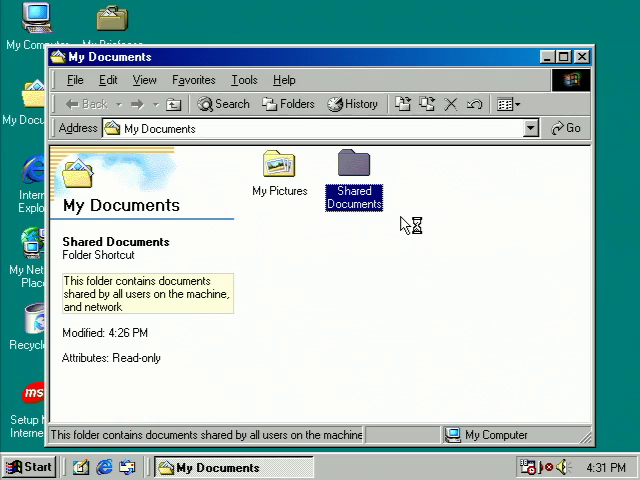Show the History pane
The image size is (640, 480).
(352, 104)
